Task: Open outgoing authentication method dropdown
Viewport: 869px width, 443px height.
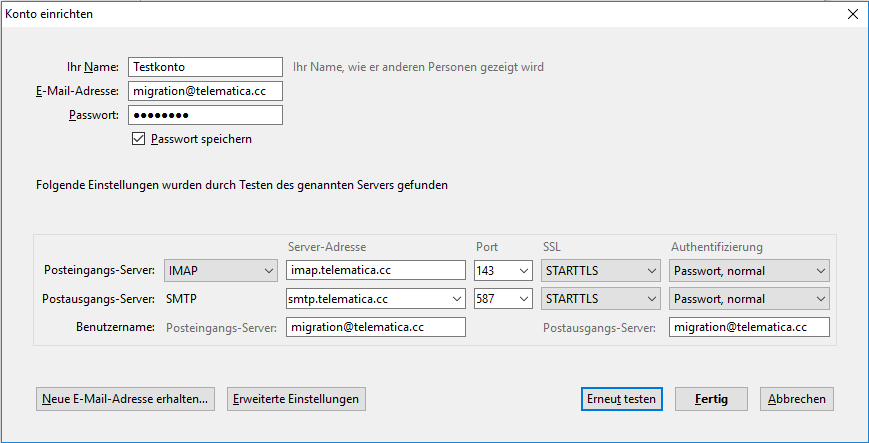Action: coord(750,298)
